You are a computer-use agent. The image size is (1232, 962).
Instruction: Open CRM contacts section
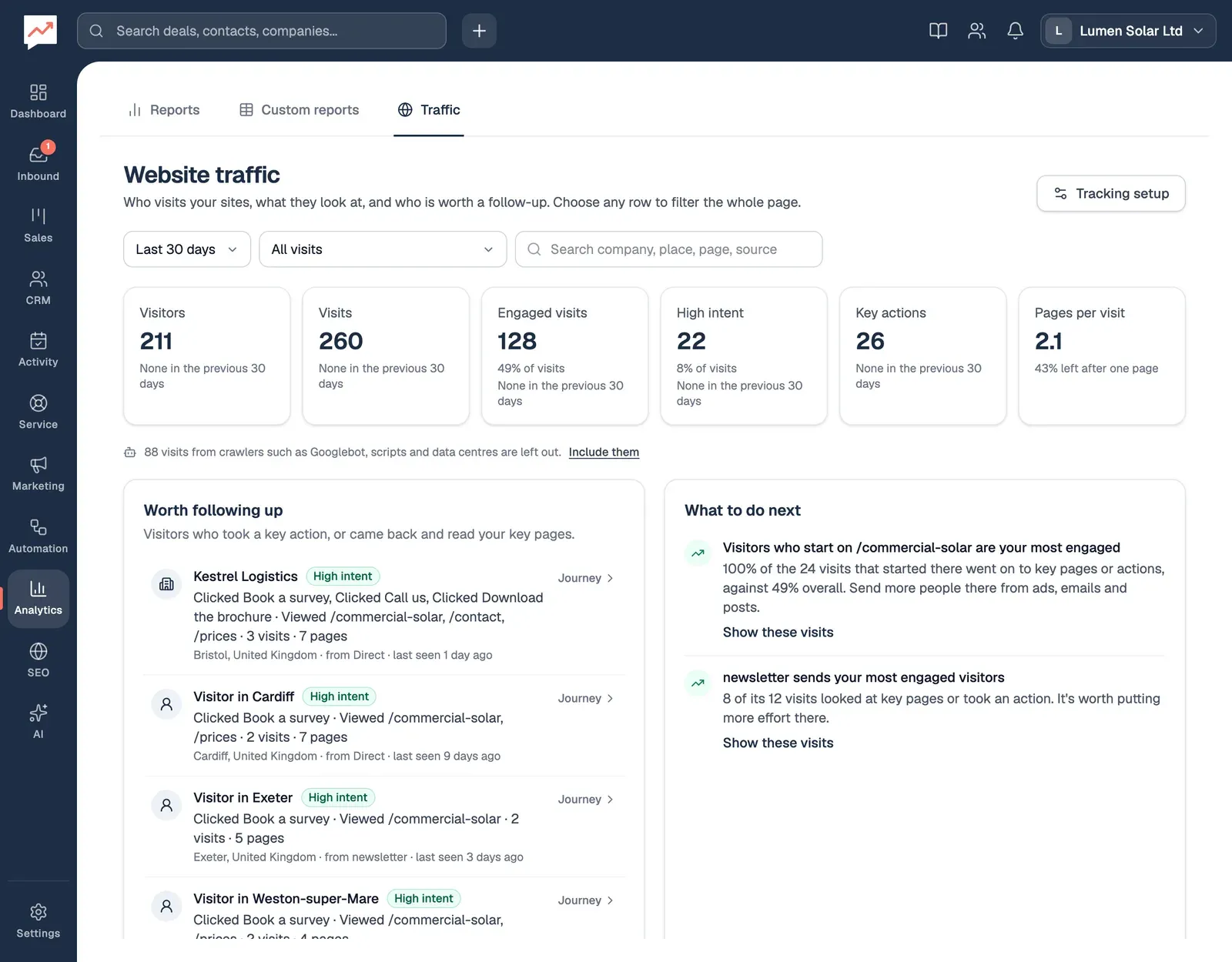38,289
